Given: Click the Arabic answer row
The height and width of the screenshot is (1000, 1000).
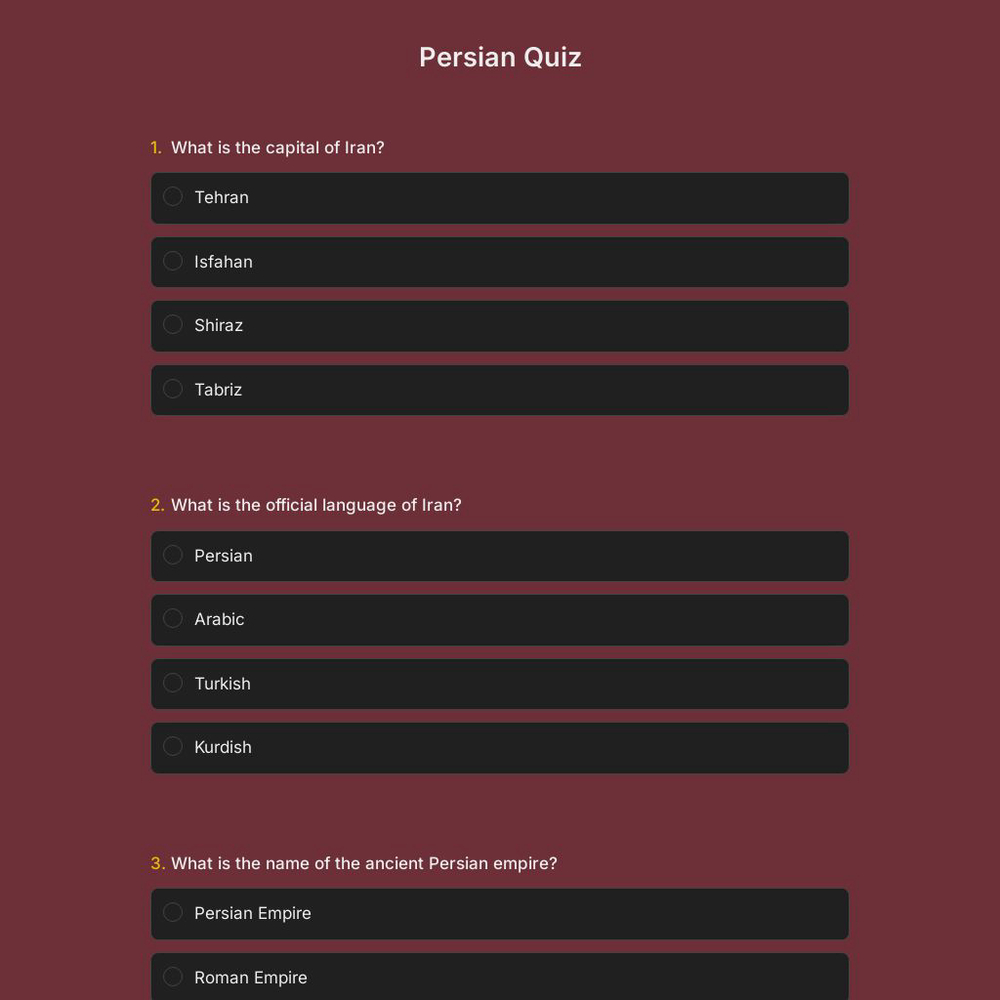Looking at the screenshot, I should coord(500,619).
